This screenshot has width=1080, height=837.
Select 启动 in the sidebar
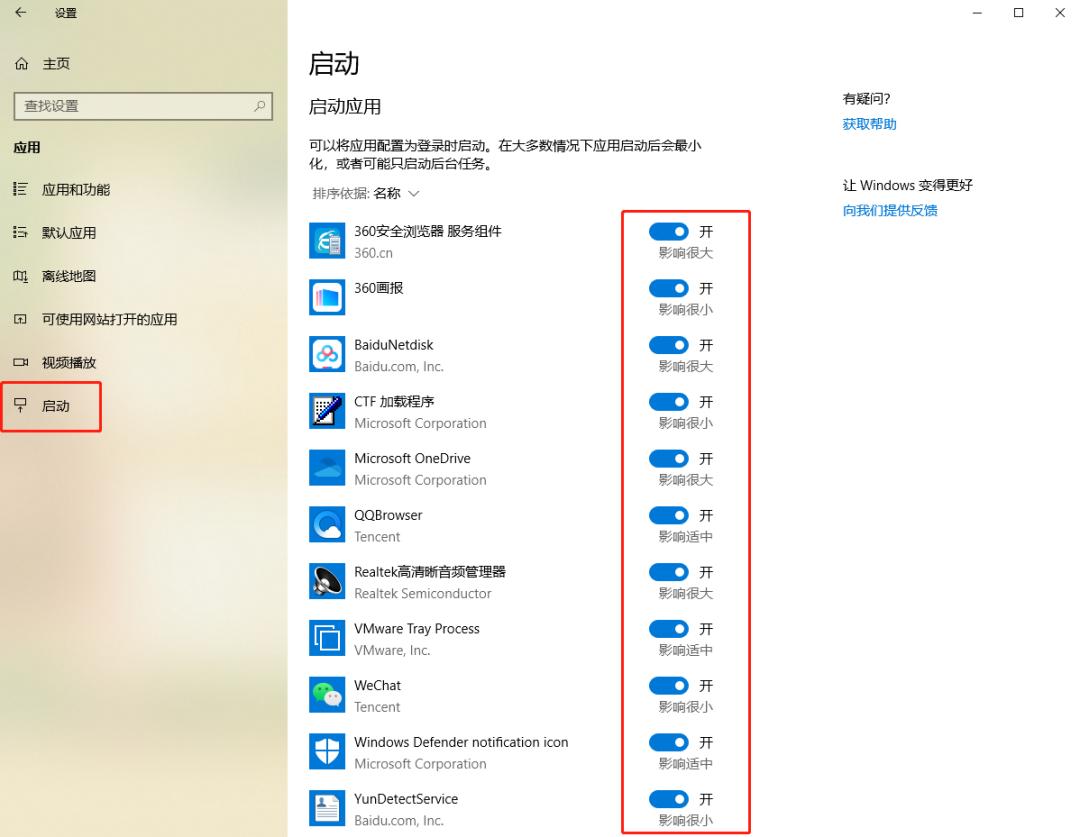143,406
